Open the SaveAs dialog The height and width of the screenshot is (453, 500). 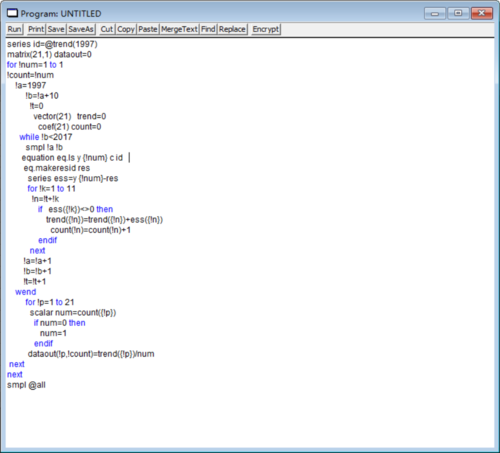(81, 29)
